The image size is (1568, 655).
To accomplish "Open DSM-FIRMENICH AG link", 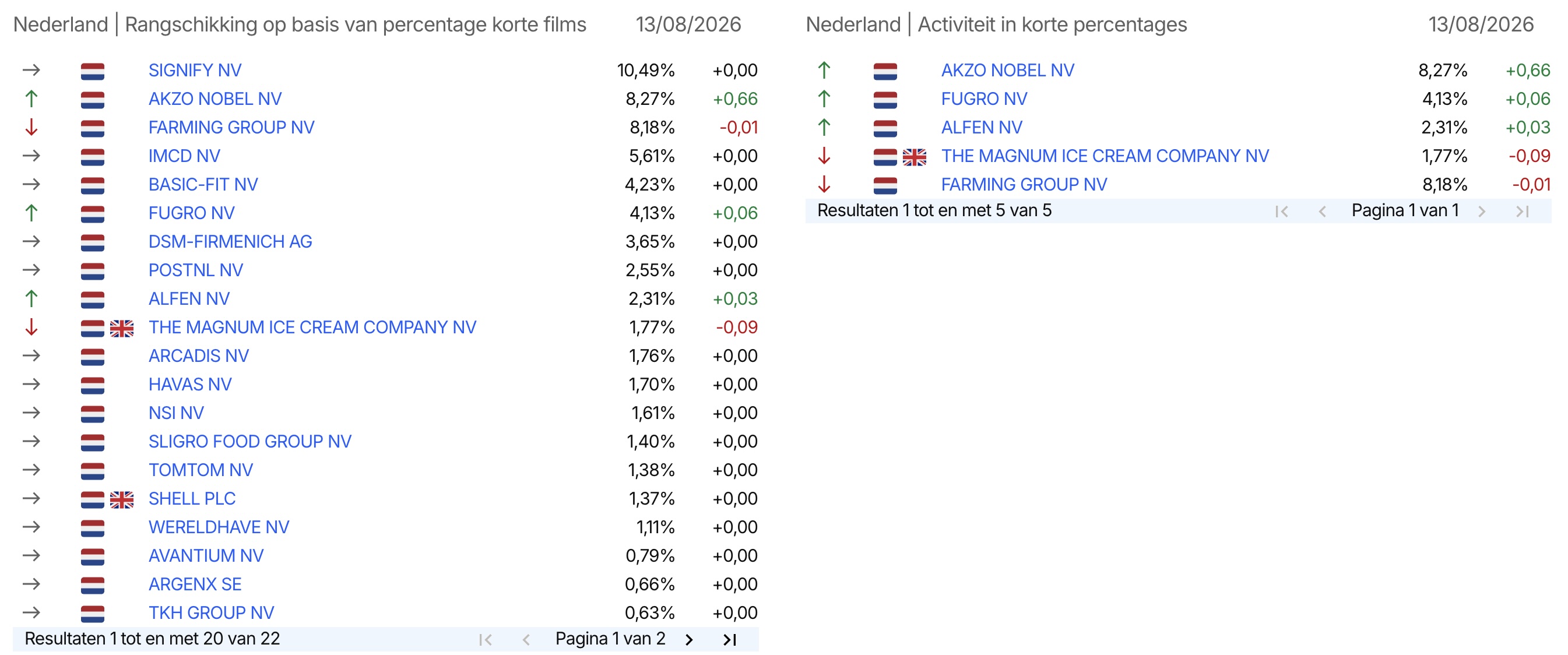I will pyautogui.click(x=230, y=242).
